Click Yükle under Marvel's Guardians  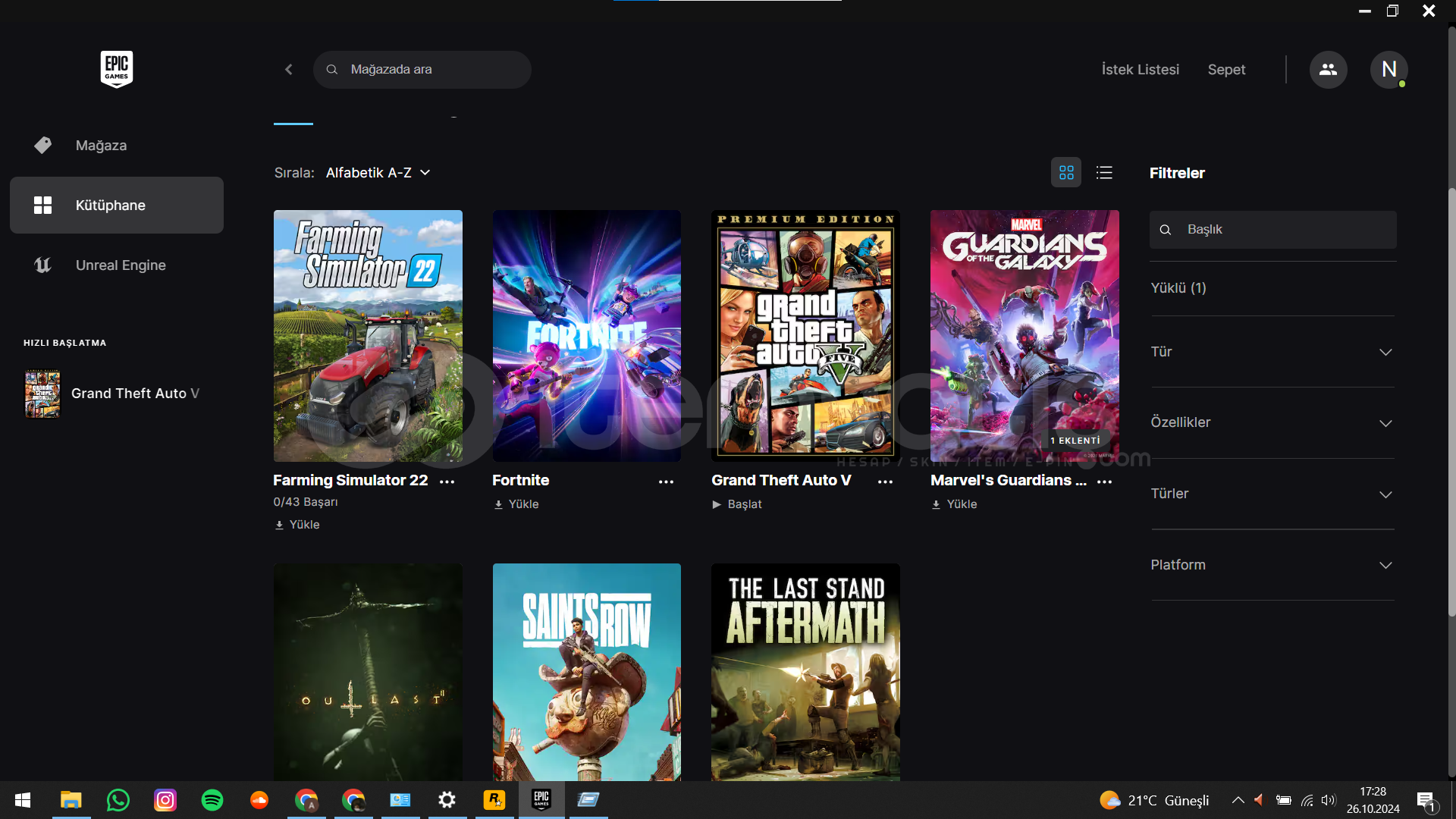[x=955, y=504]
